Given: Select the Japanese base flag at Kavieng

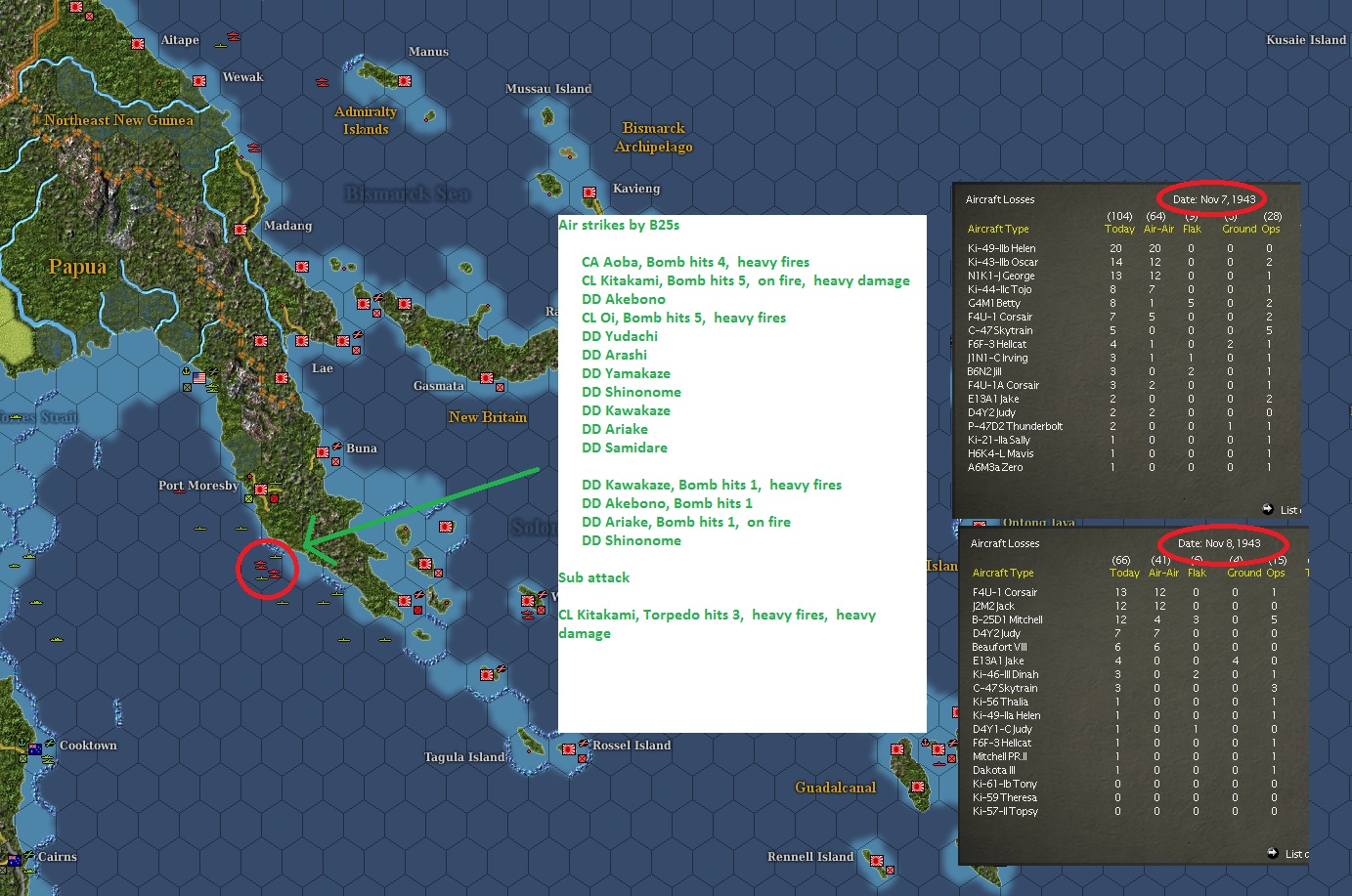Looking at the screenshot, I should [590, 192].
